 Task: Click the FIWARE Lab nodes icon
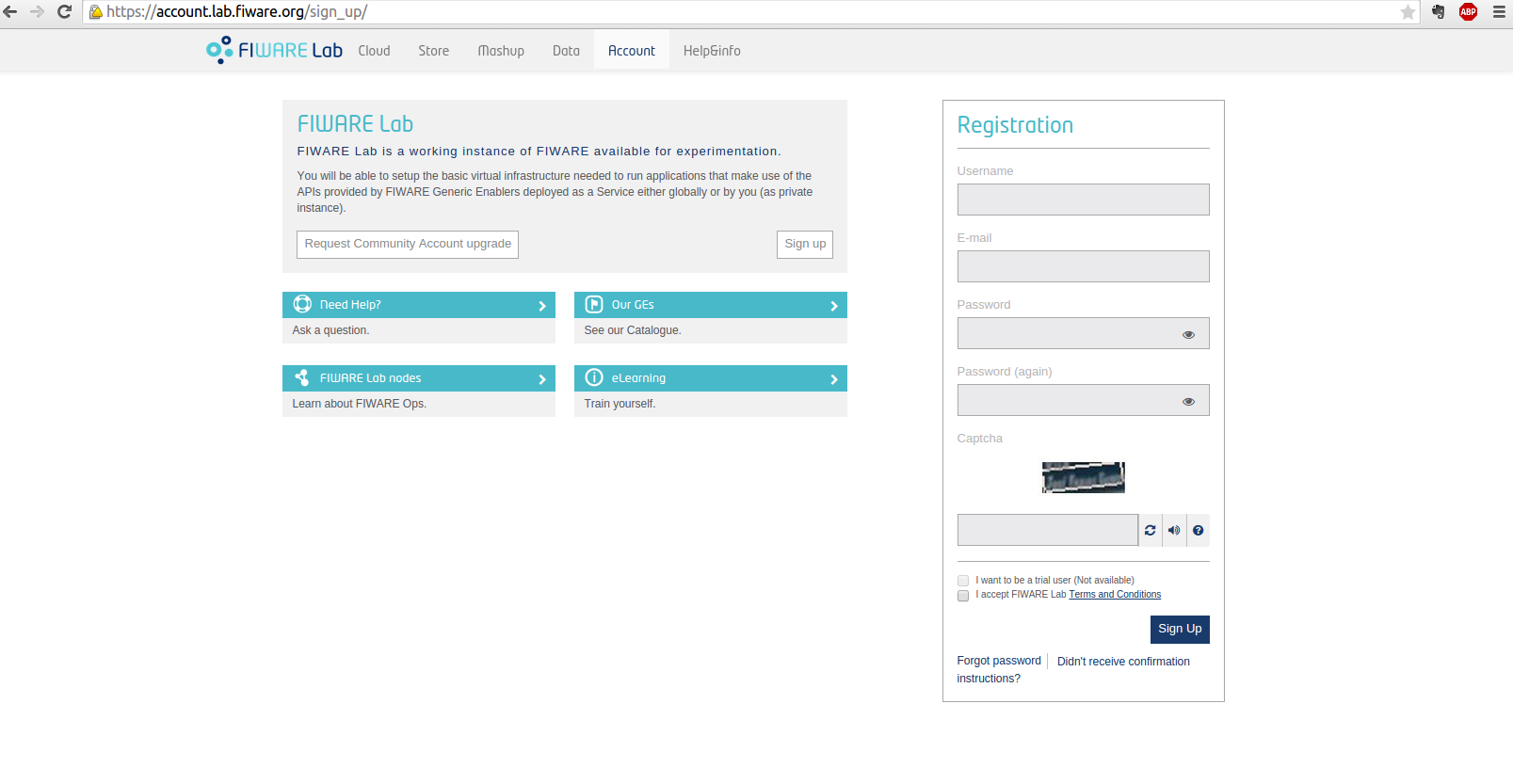coord(302,377)
